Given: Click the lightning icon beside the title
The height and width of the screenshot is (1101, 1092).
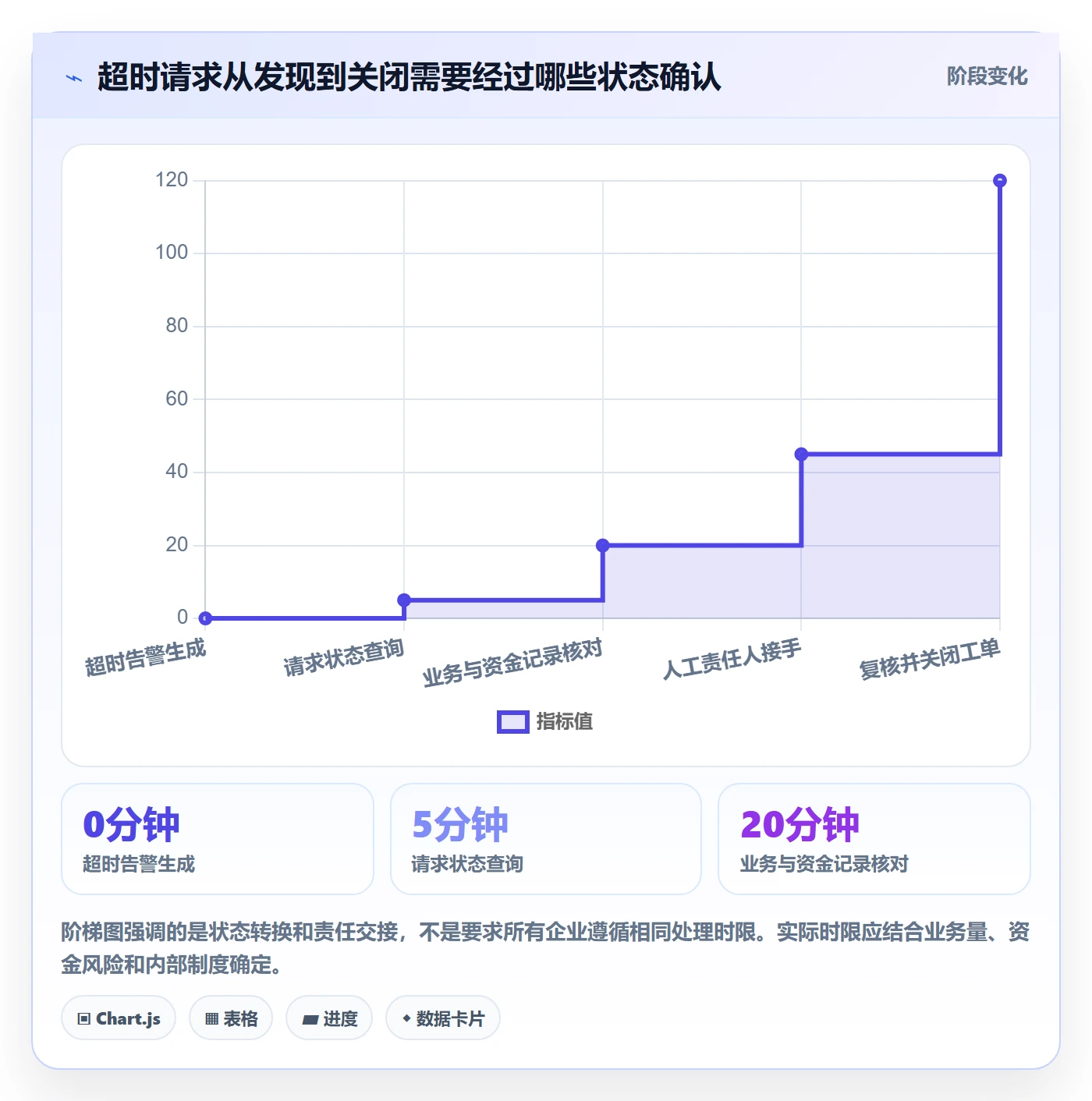Looking at the screenshot, I should 74,78.
